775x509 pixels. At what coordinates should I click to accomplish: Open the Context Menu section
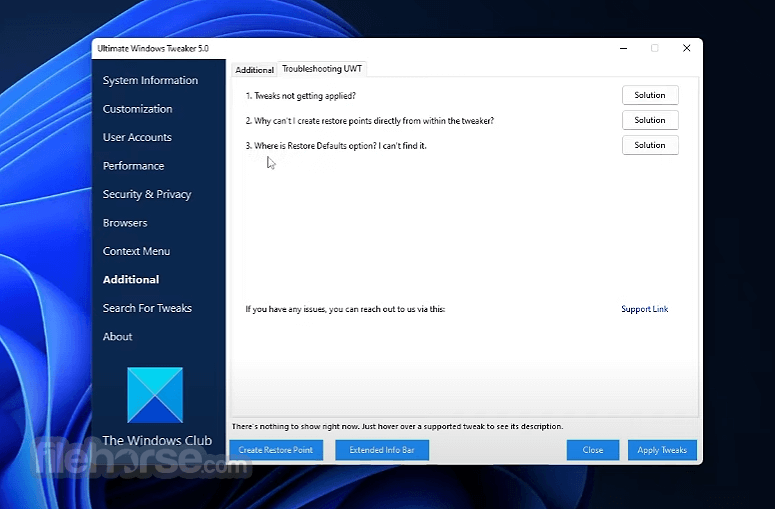coord(136,251)
